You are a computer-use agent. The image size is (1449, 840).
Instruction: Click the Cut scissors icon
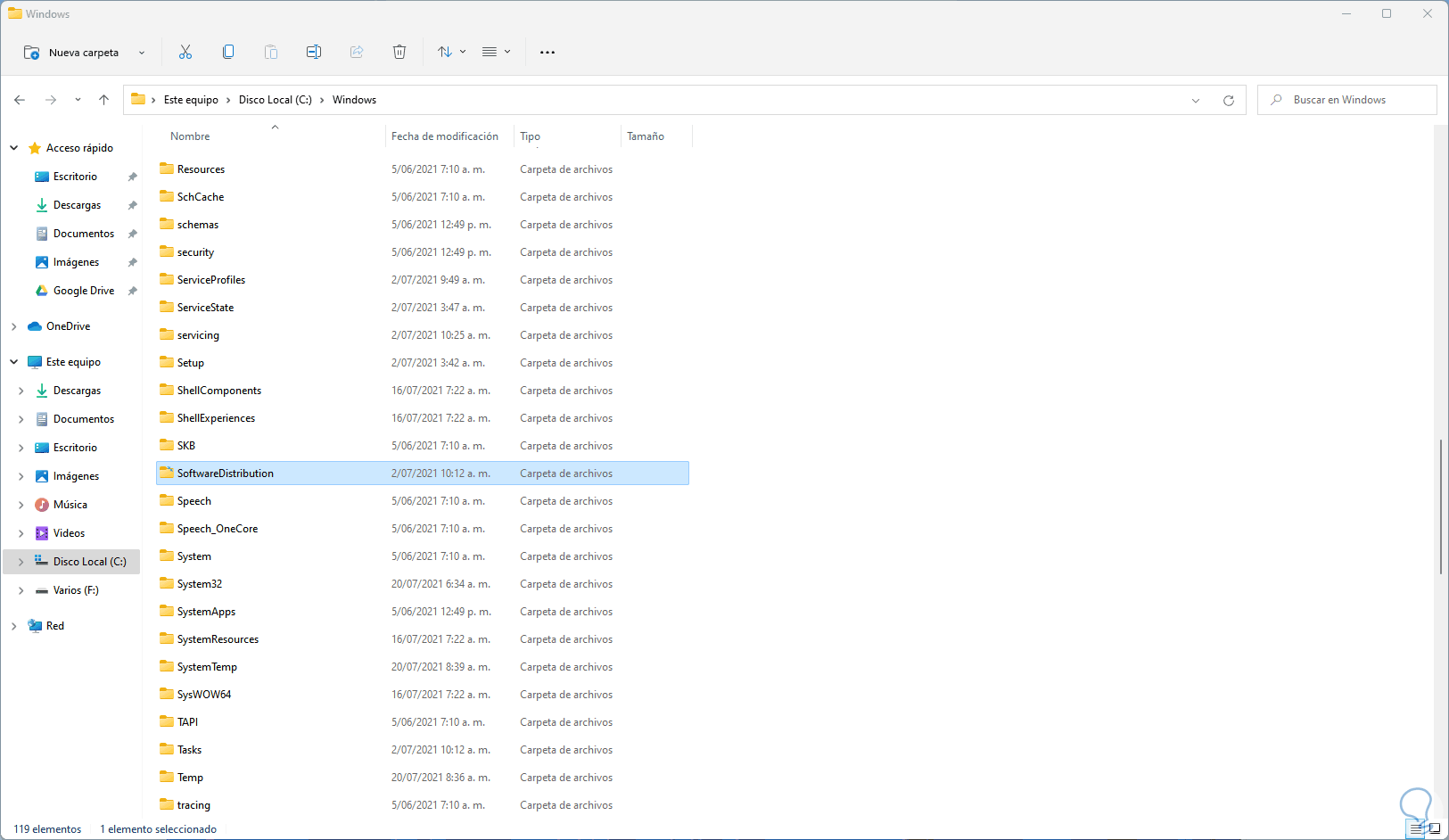point(185,53)
